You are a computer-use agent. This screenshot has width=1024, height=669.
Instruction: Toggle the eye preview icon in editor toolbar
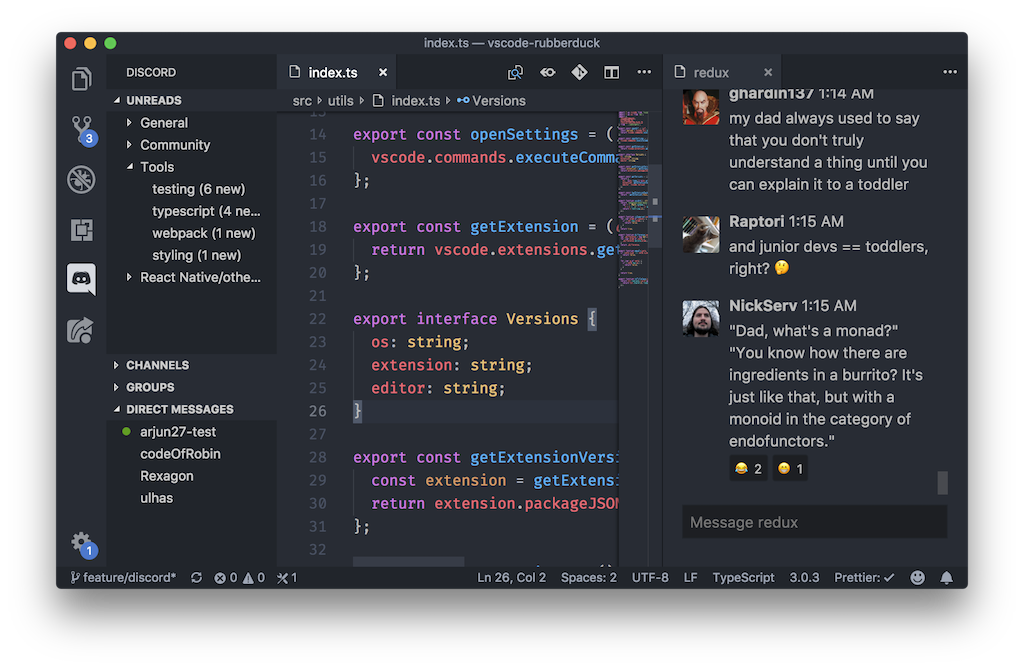(547, 73)
